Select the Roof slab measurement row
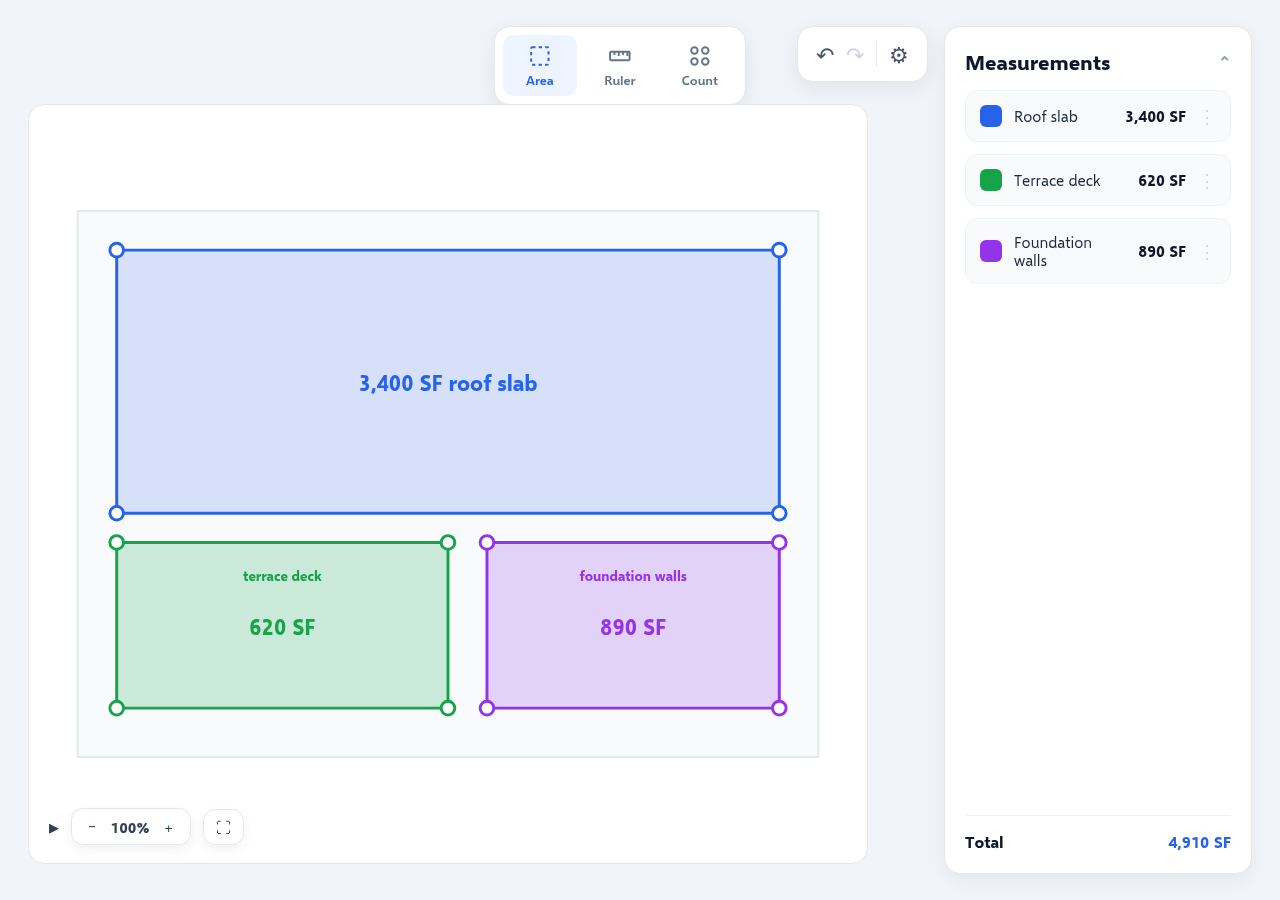The width and height of the screenshot is (1280, 900). (1098, 116)
